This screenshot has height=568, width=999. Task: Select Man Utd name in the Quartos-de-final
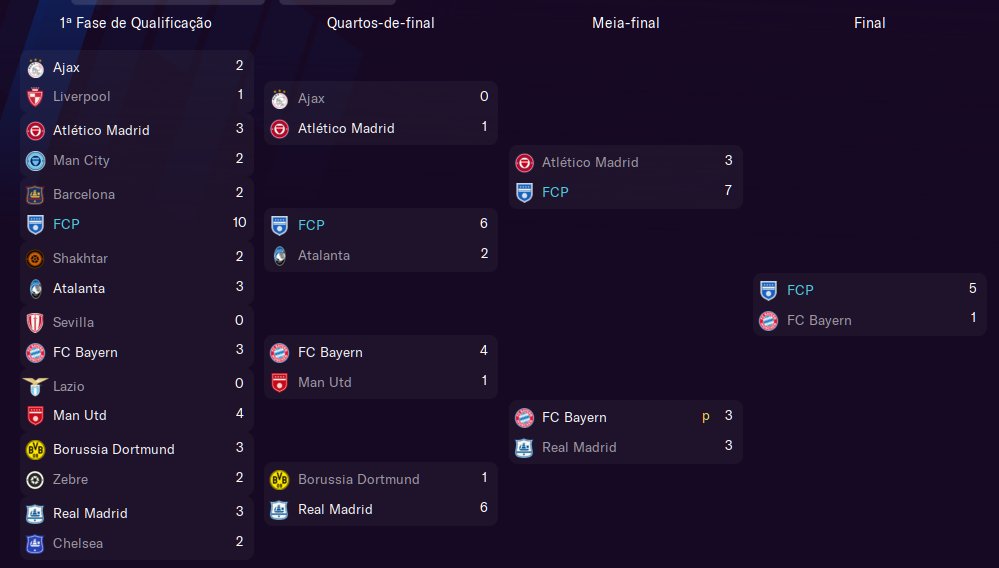pos(325,383)
